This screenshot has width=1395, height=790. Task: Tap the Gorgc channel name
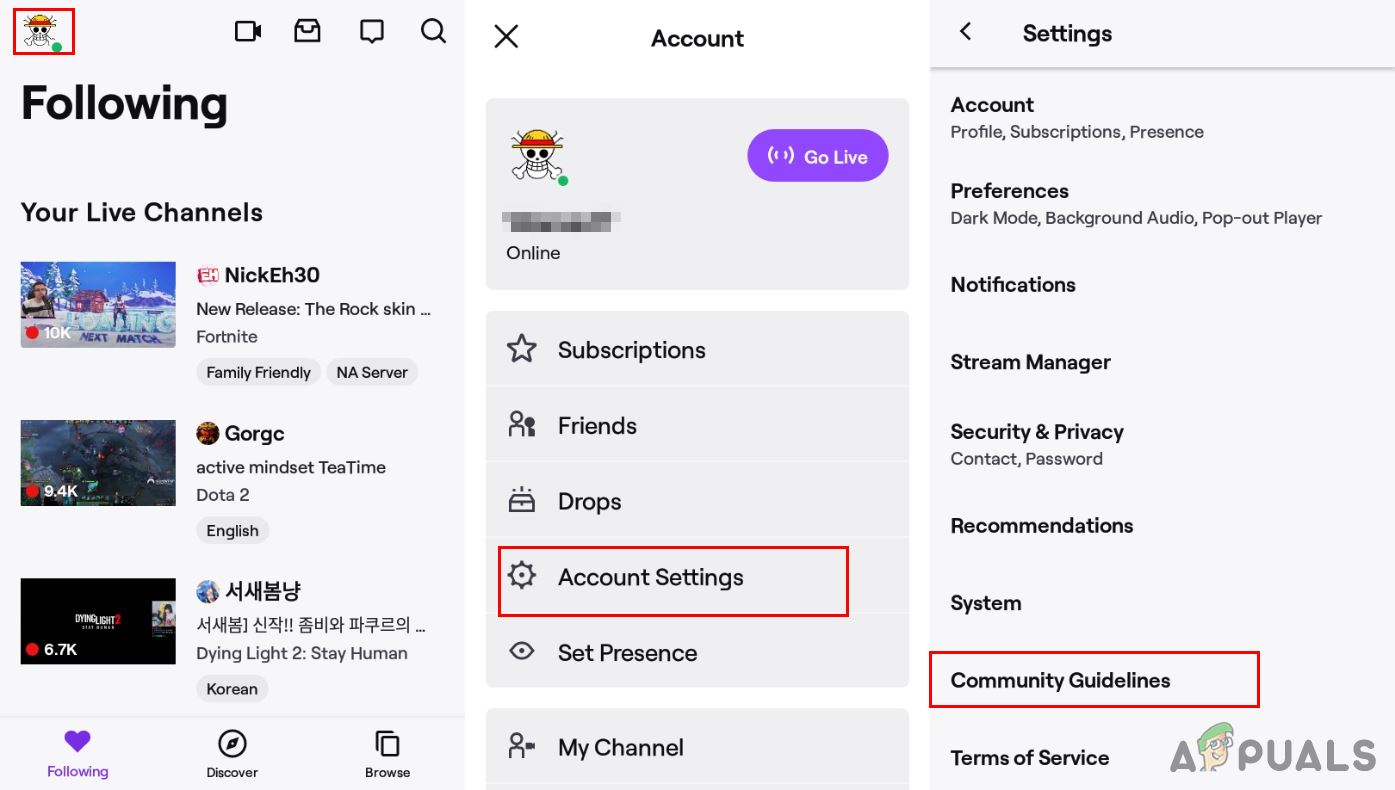click(254, 433)
